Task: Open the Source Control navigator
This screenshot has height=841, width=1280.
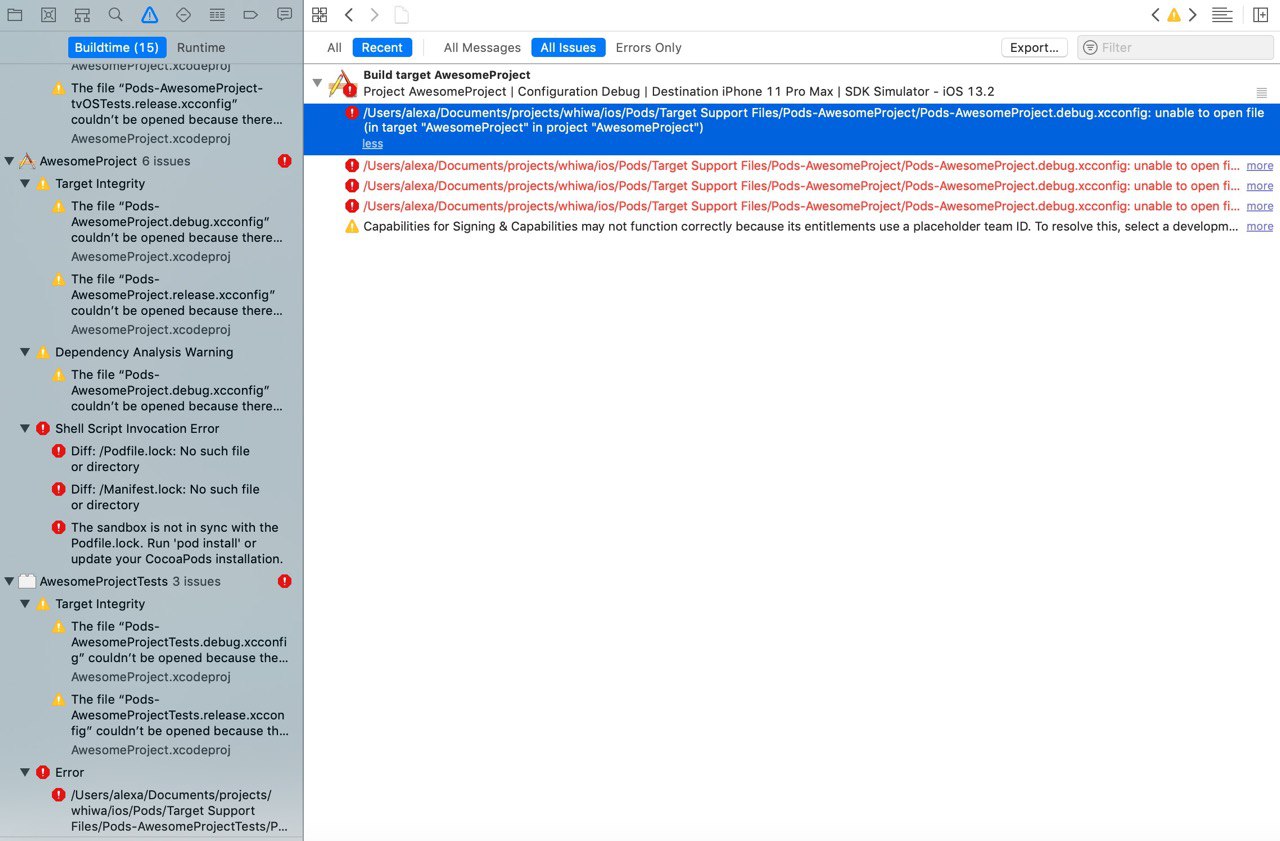Action: [48, 15]
